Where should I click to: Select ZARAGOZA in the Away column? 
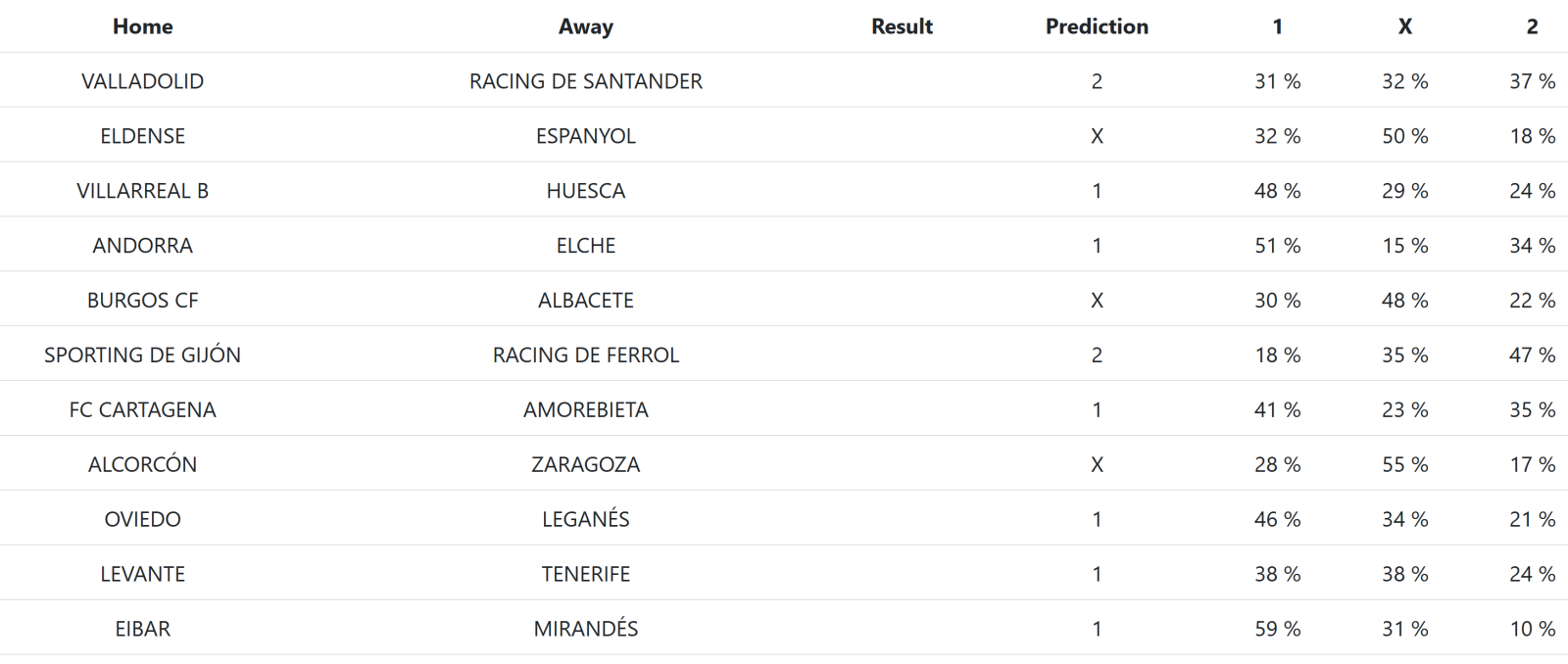585,465
